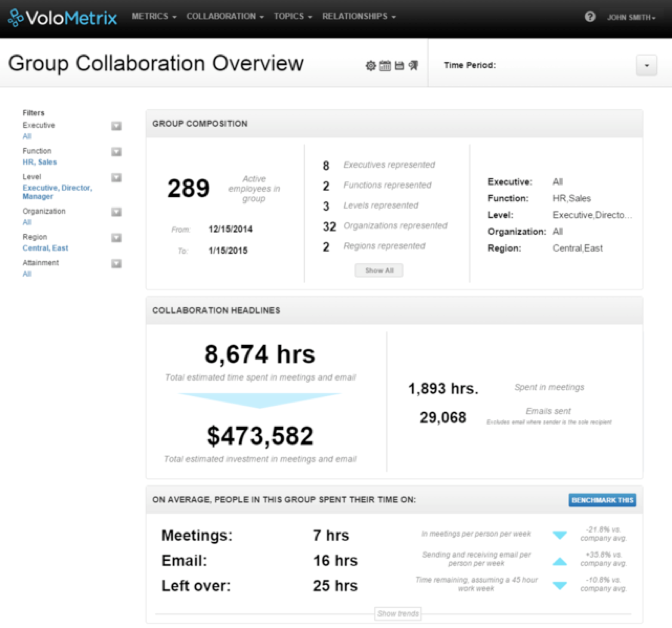Click the save disk icon
Image resolution: width=672 pixels, height=628 pixels.
point(399,66)
